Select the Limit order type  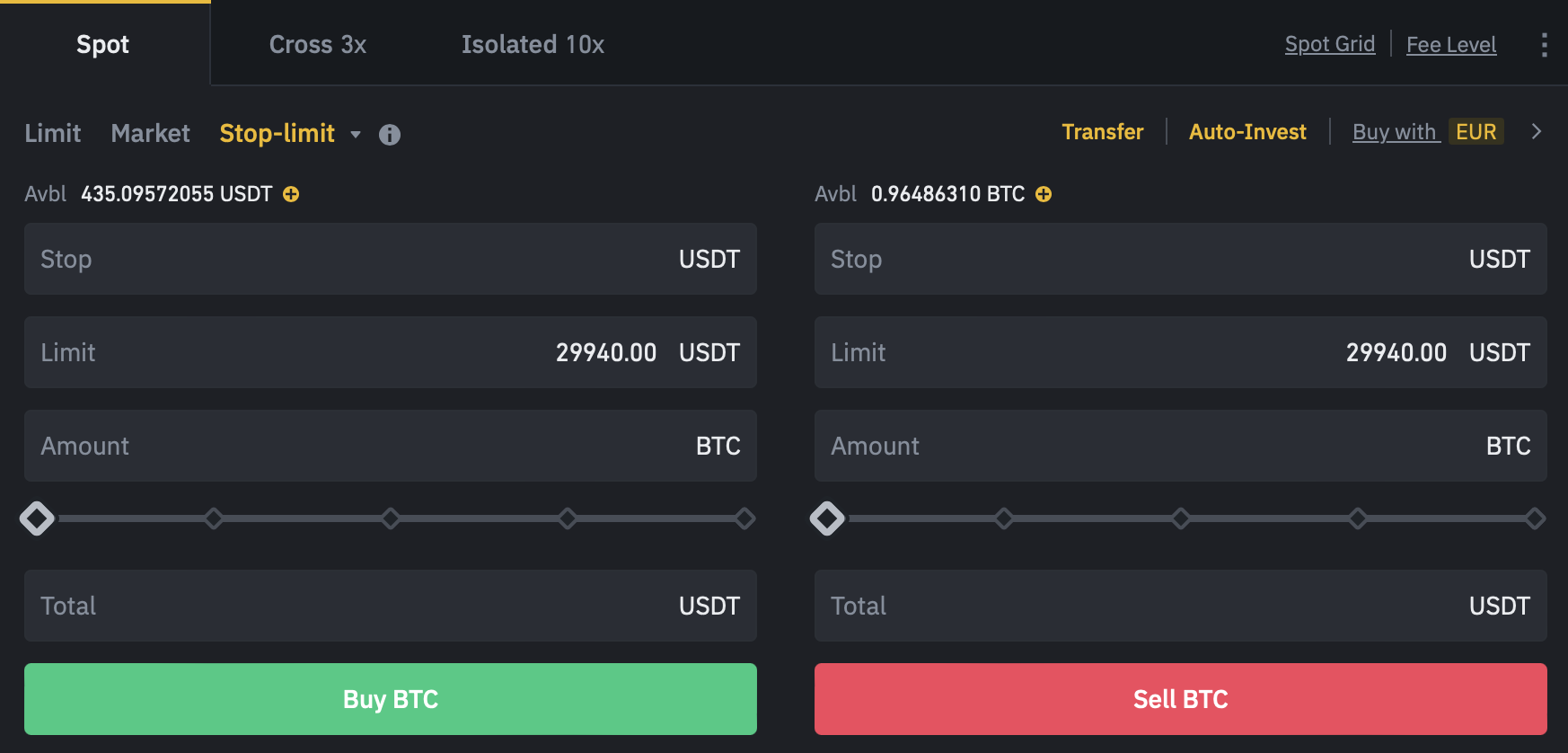tap(52, 133)
